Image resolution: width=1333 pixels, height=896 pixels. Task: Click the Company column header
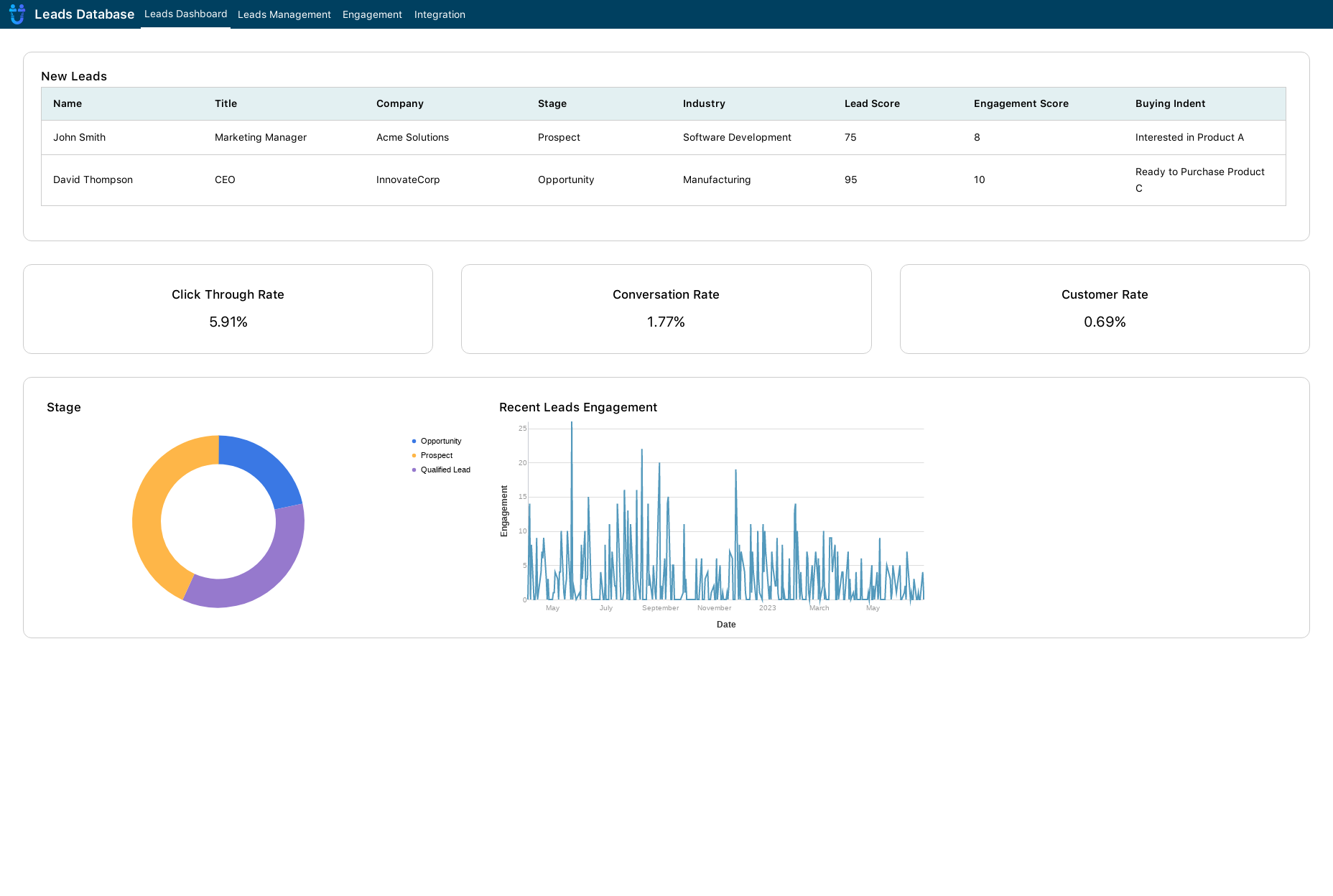click(x=400, y=103)
